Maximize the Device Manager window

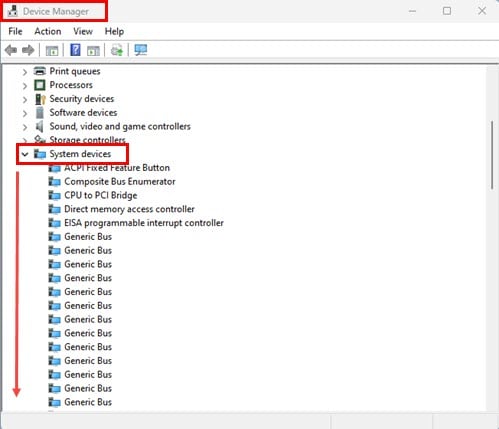[447, 11]
